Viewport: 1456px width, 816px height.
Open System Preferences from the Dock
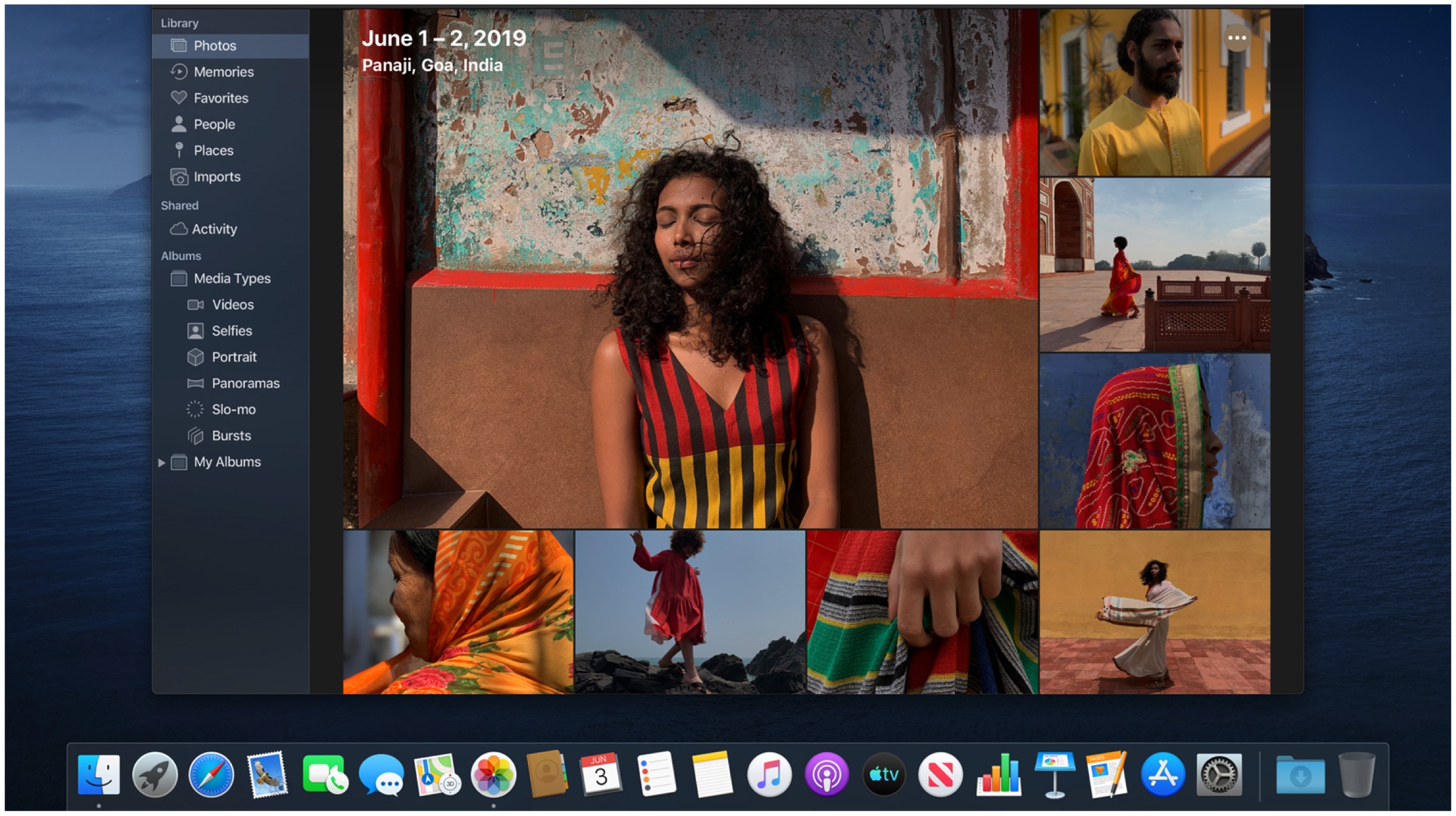(1219, 775)
